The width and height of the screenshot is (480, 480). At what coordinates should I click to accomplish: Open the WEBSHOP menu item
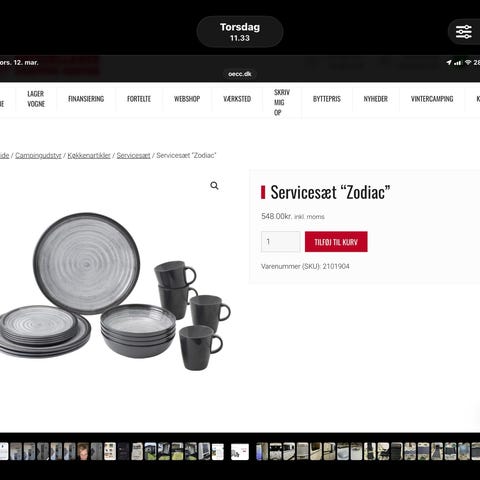coord(187,99)
